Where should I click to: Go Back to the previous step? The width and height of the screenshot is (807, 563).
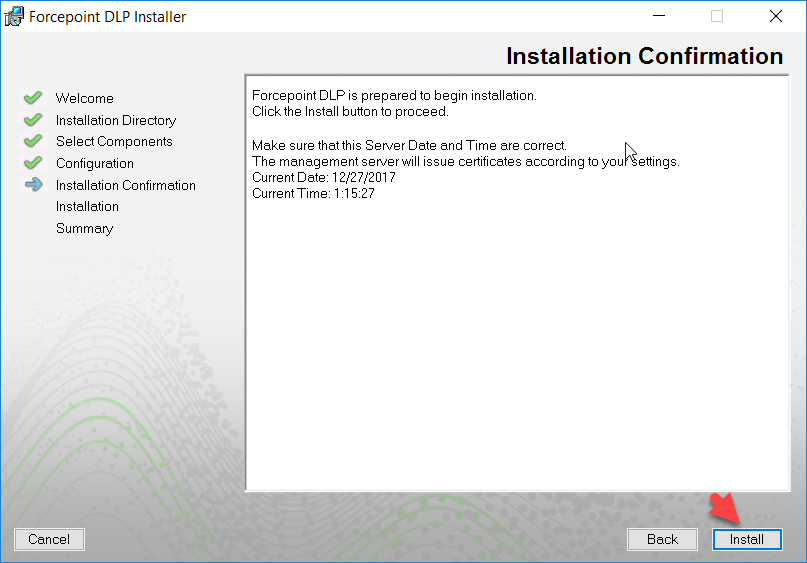[x=662, y=539]
